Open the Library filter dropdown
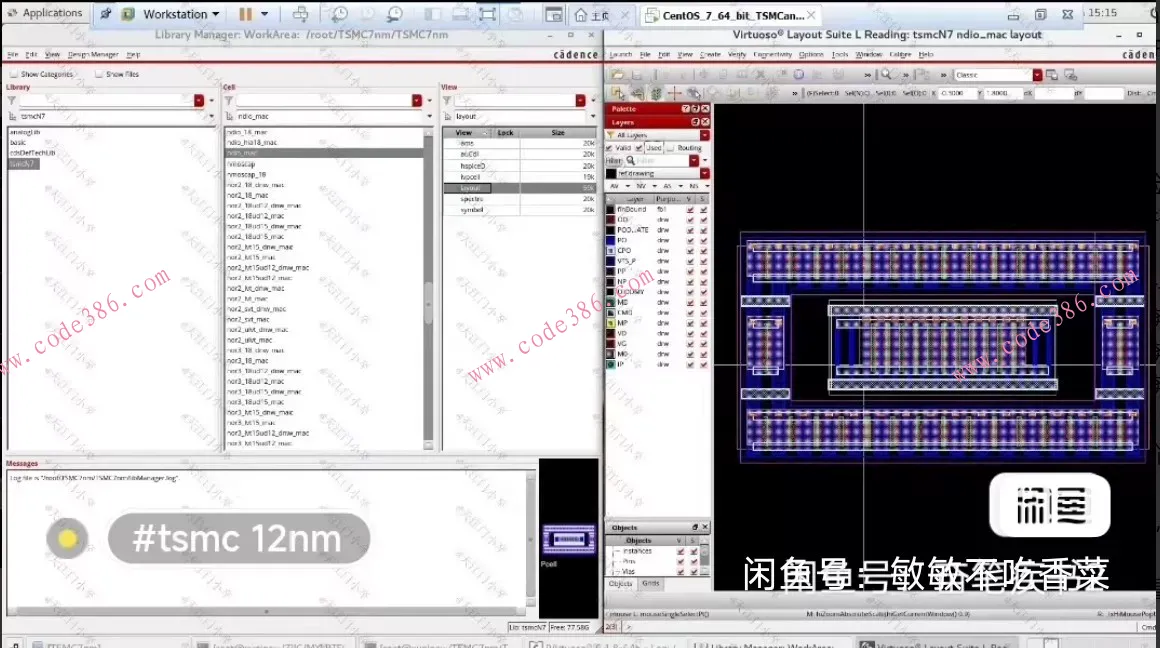The width and height of the screenshot is (1160, 648). click(x=199, y=101)
